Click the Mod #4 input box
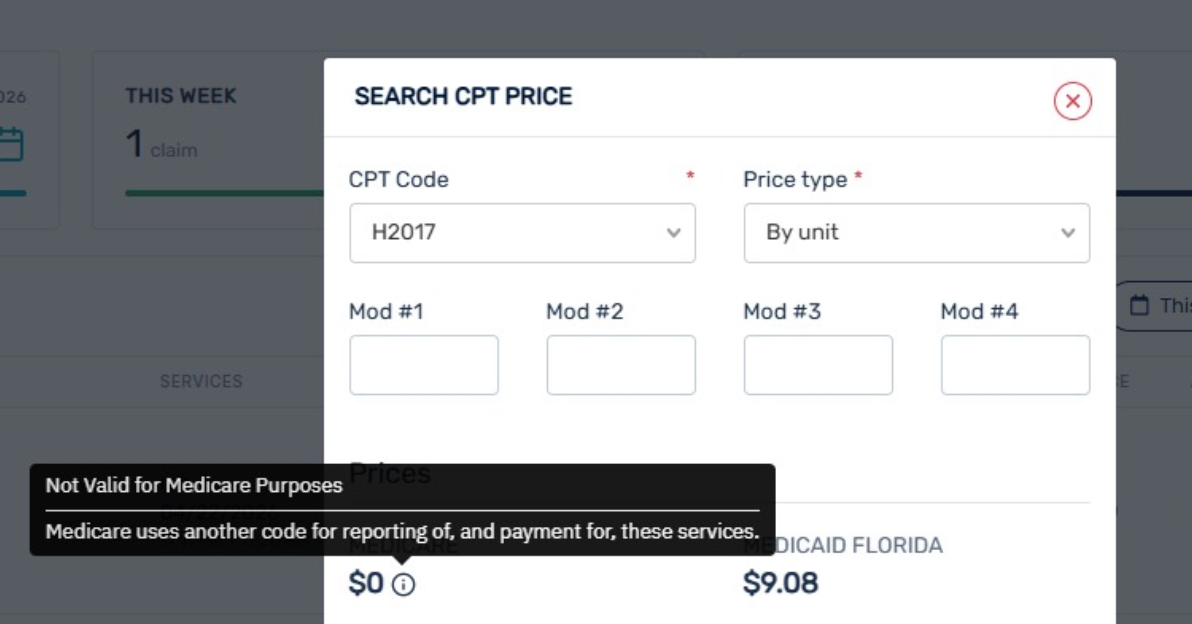This screenshot has height=624, width=1192. (1015, 365)
